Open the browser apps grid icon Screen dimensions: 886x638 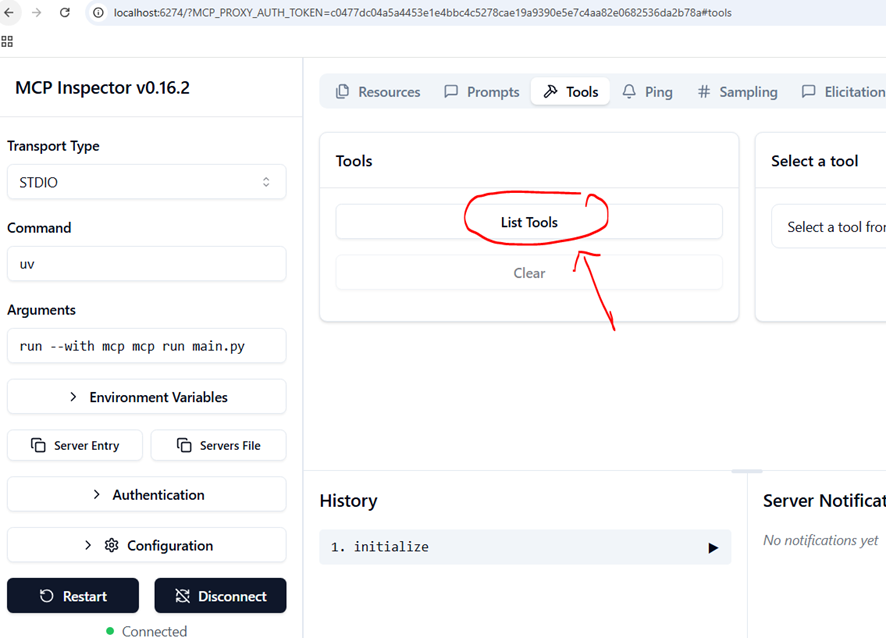(x=7, y=41)
